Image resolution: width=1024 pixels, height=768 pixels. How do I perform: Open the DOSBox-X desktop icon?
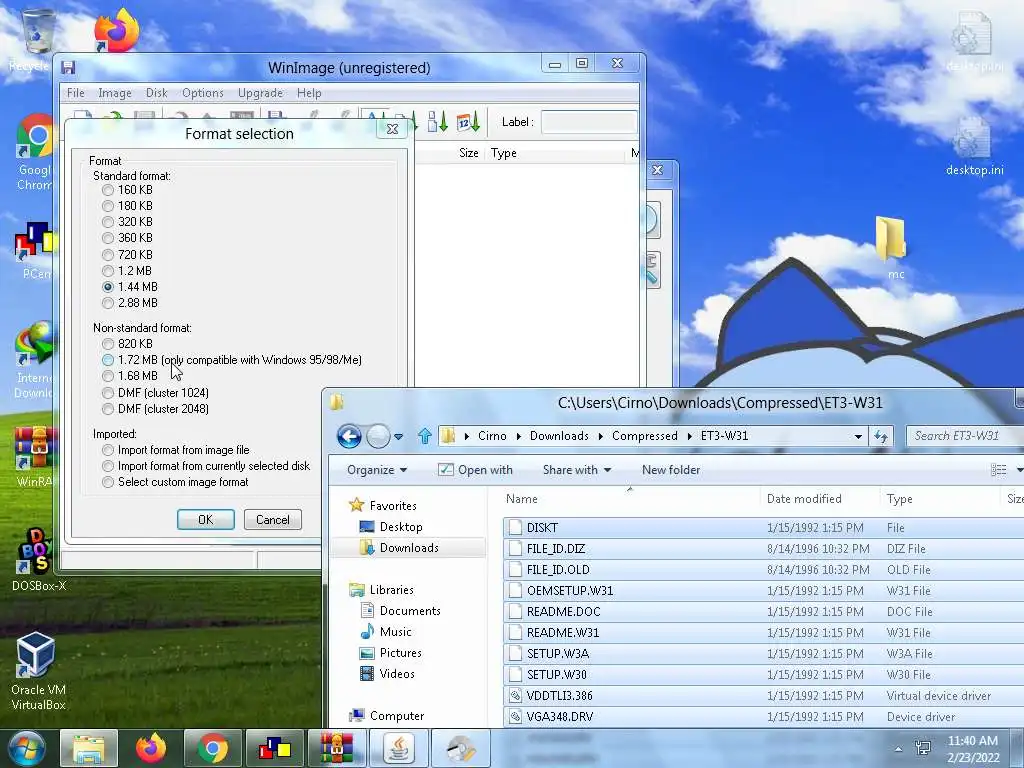39,560
